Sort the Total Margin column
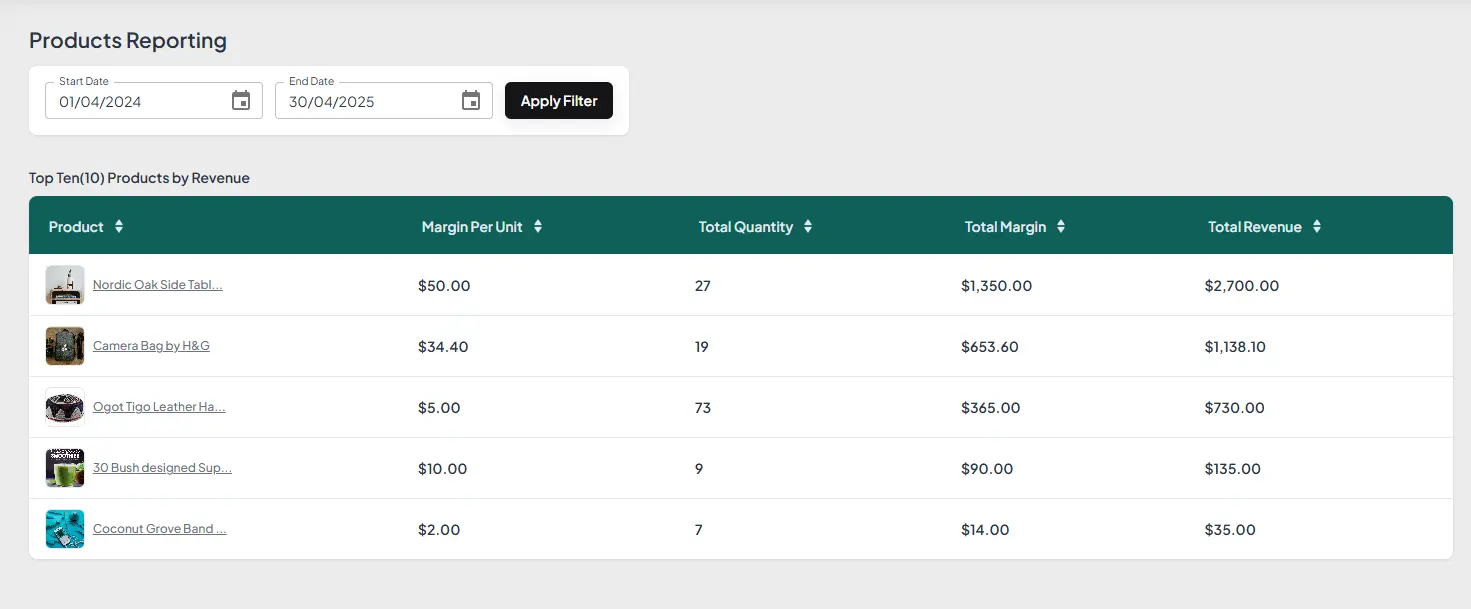The image size is (1471, 609). [1061, 226]
